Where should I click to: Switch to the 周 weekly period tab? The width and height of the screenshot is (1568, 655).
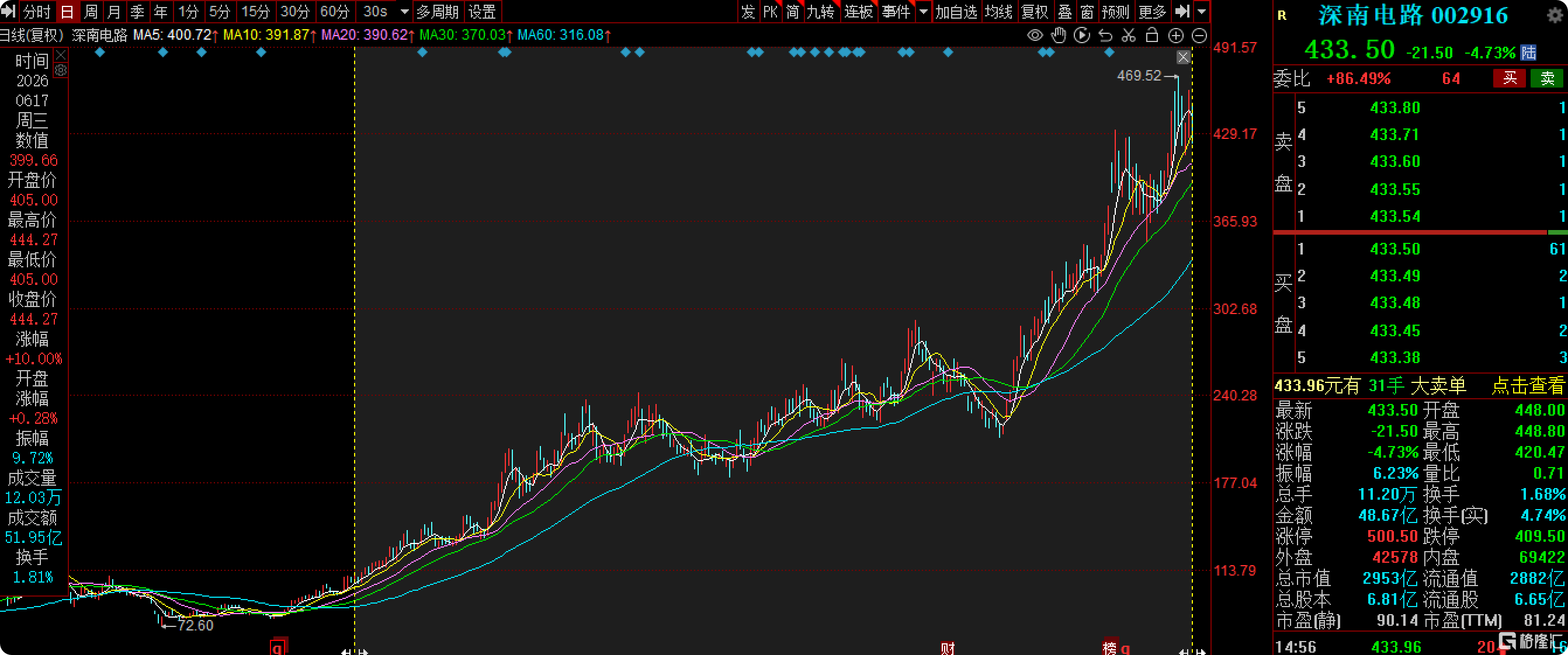[x=91, y=12]
